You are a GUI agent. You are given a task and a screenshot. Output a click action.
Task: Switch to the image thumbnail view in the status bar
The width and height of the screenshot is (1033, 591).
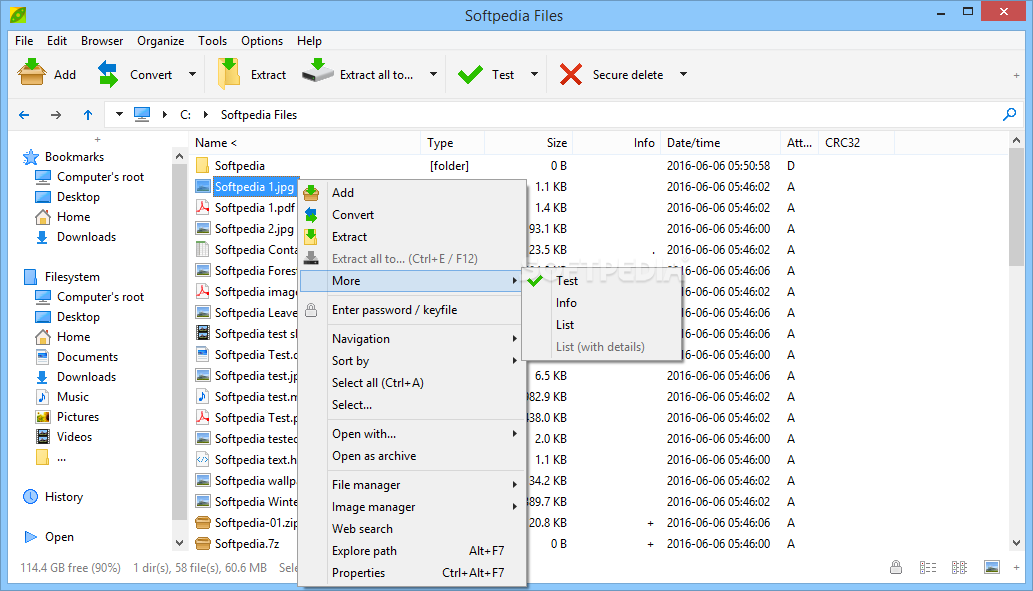click(991, 567)
